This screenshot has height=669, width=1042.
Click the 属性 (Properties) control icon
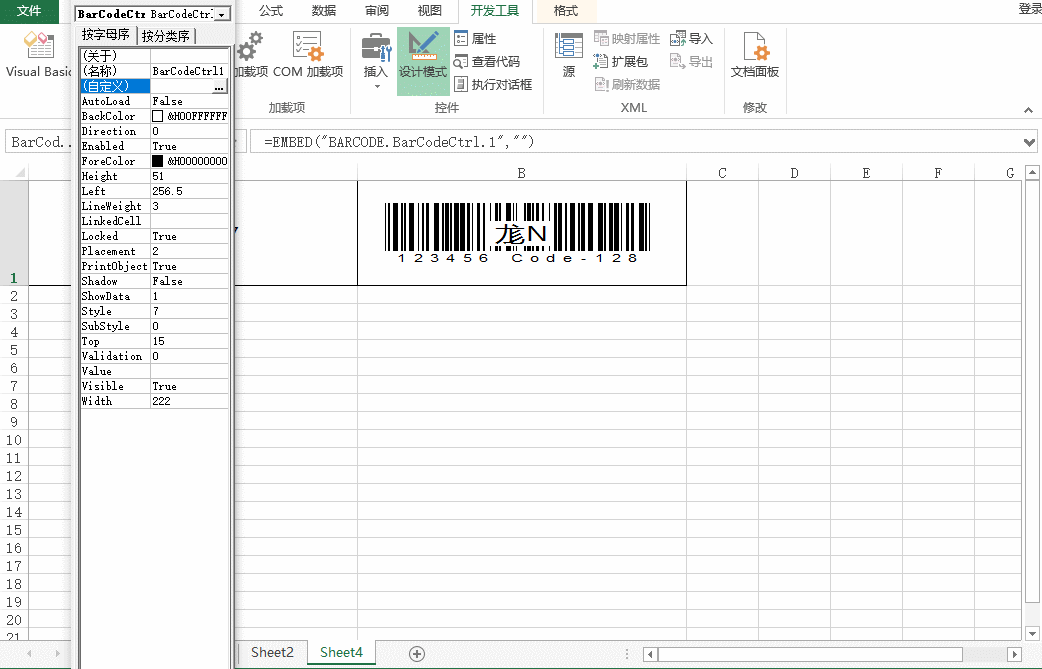pyautogui.click(x=462, y=38)
